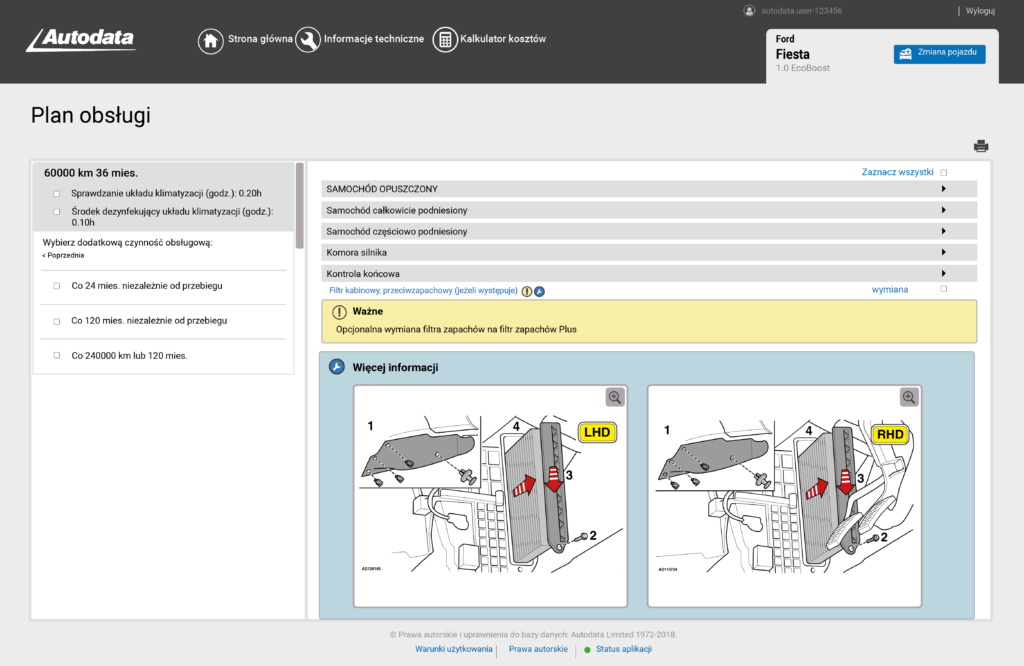Click the Wyloguj link
1024x666 pixels.
coord(980,11)
